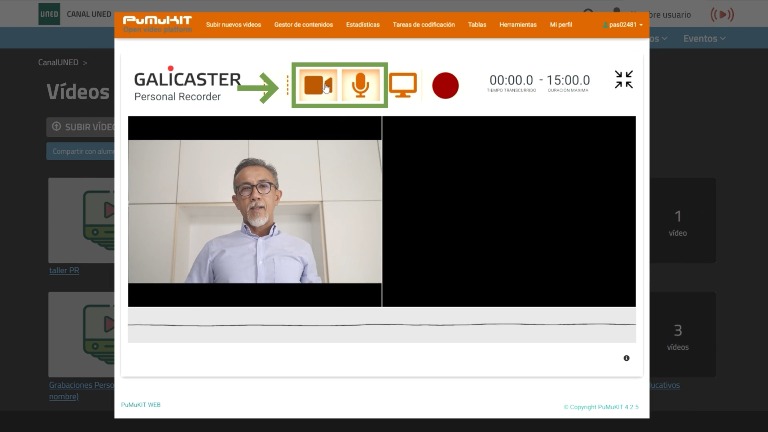Open Tablas menu
The image size is (768, 432).
point(477,24)
